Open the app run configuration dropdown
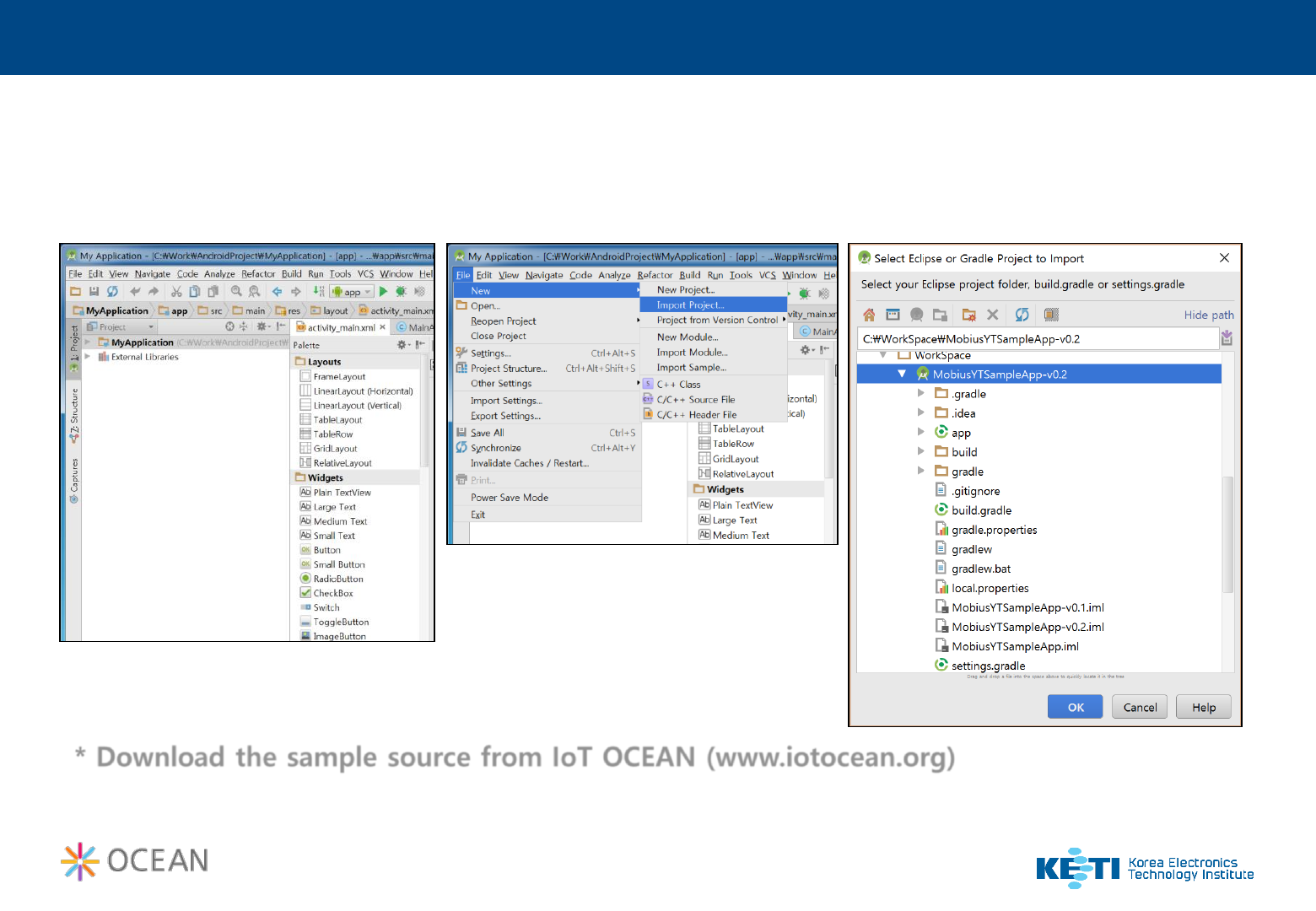1316x911 pixels. [x=352, y=292]
